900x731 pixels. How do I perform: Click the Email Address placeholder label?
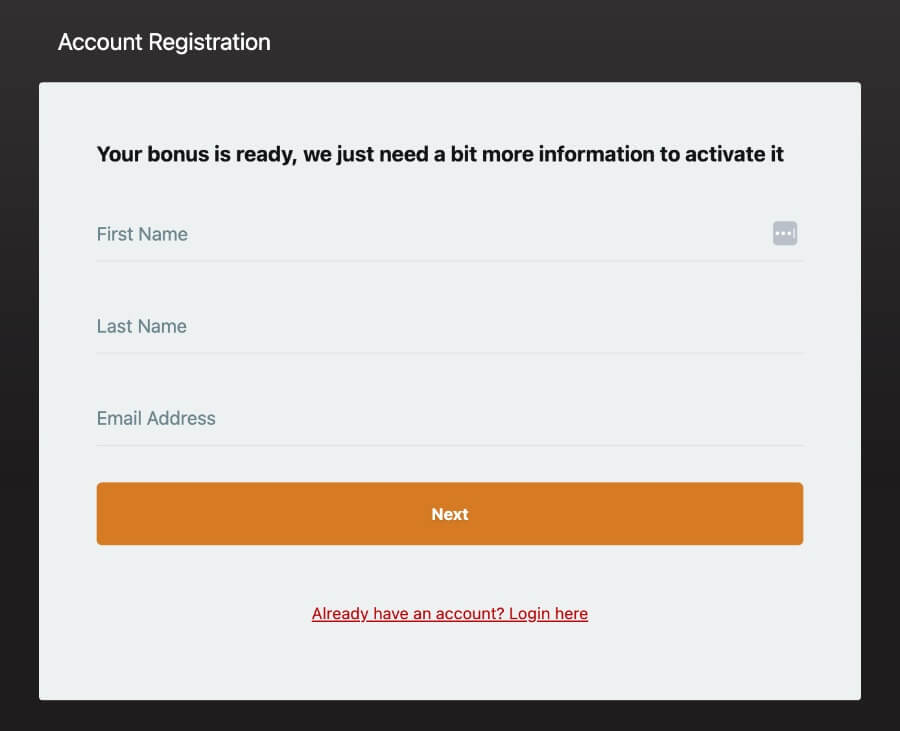tap(156, 418)
